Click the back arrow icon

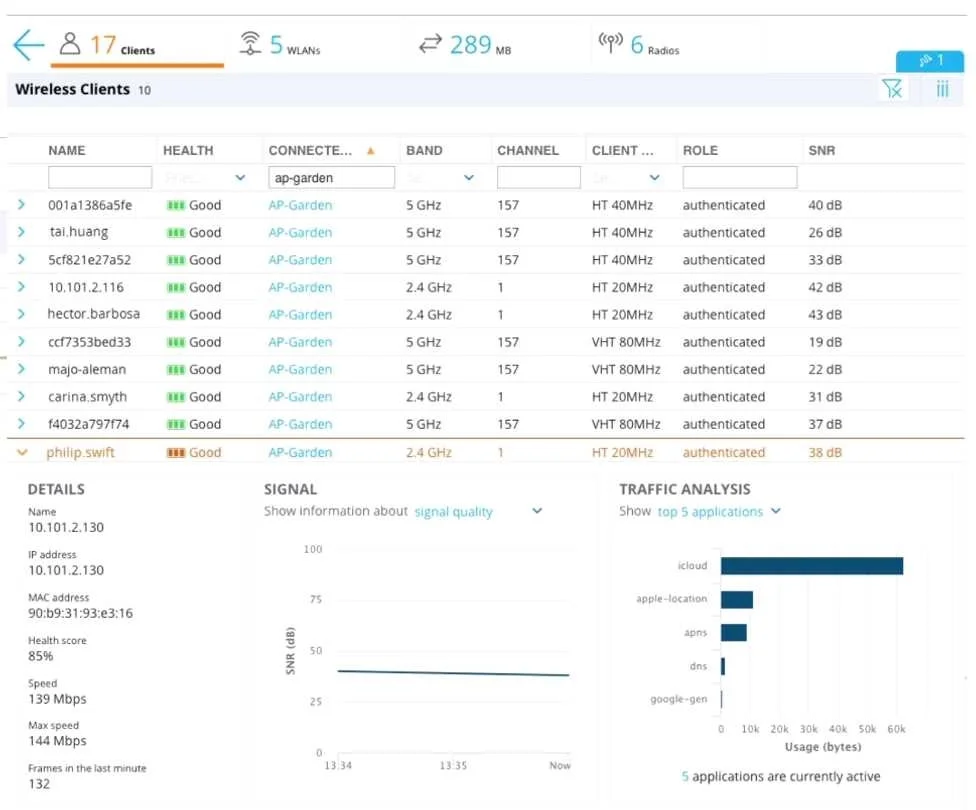(x=29, y=45)
